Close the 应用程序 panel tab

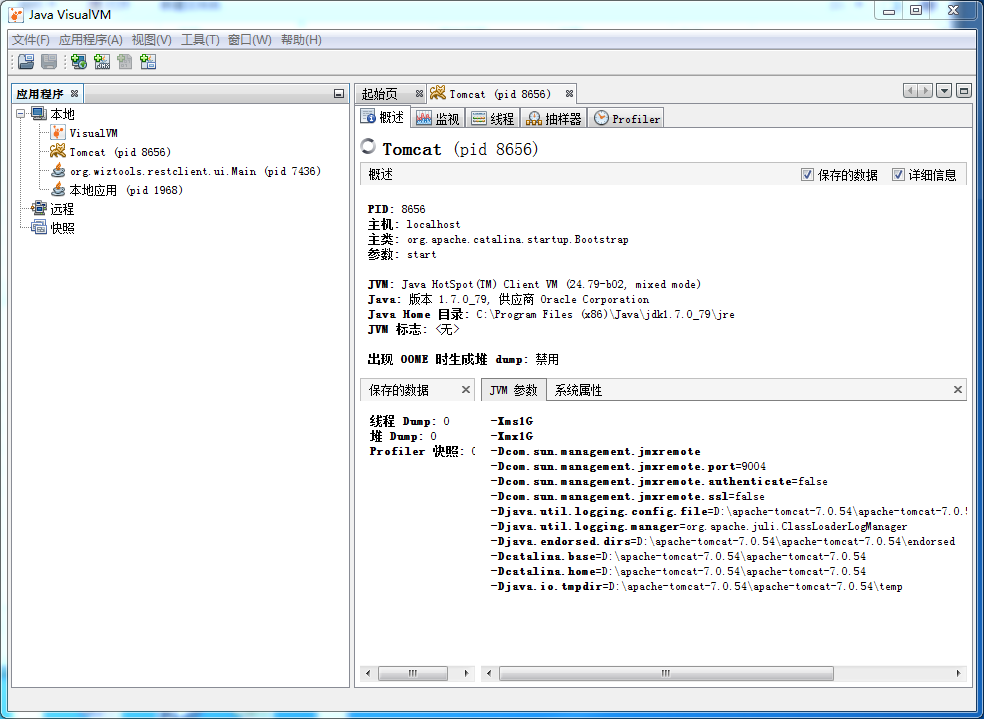[x=74, y=93]
